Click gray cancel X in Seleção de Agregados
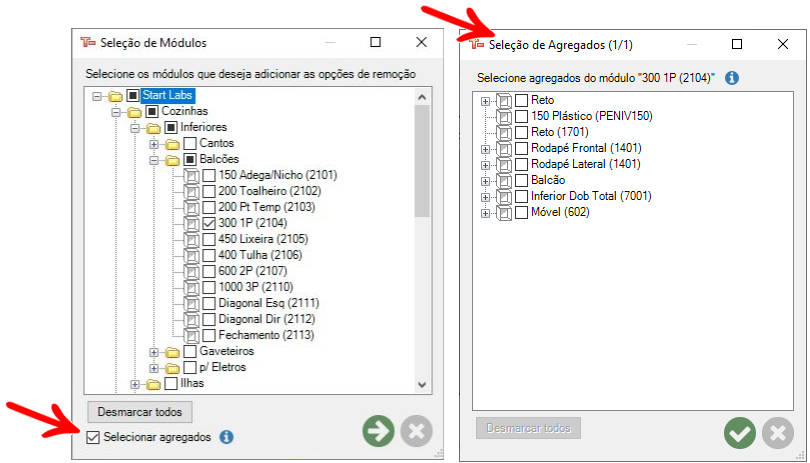Screen dimensions: 810x463 tap(778, 433)
